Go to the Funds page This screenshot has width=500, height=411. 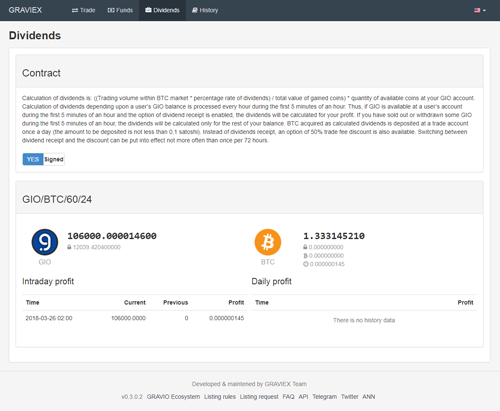(x=120, y=10)
